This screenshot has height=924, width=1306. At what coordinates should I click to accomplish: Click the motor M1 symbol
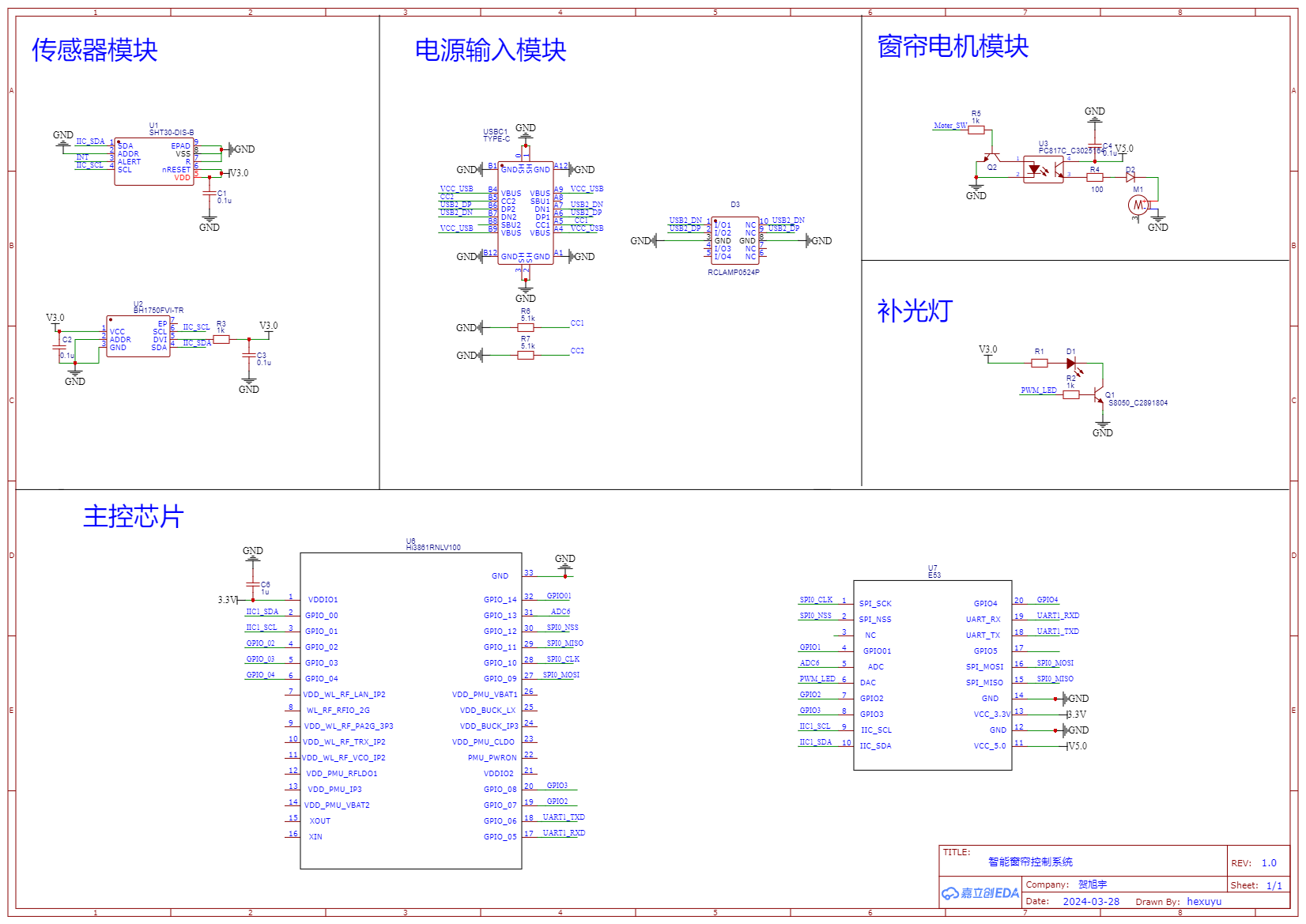(x=1138, y=206)
